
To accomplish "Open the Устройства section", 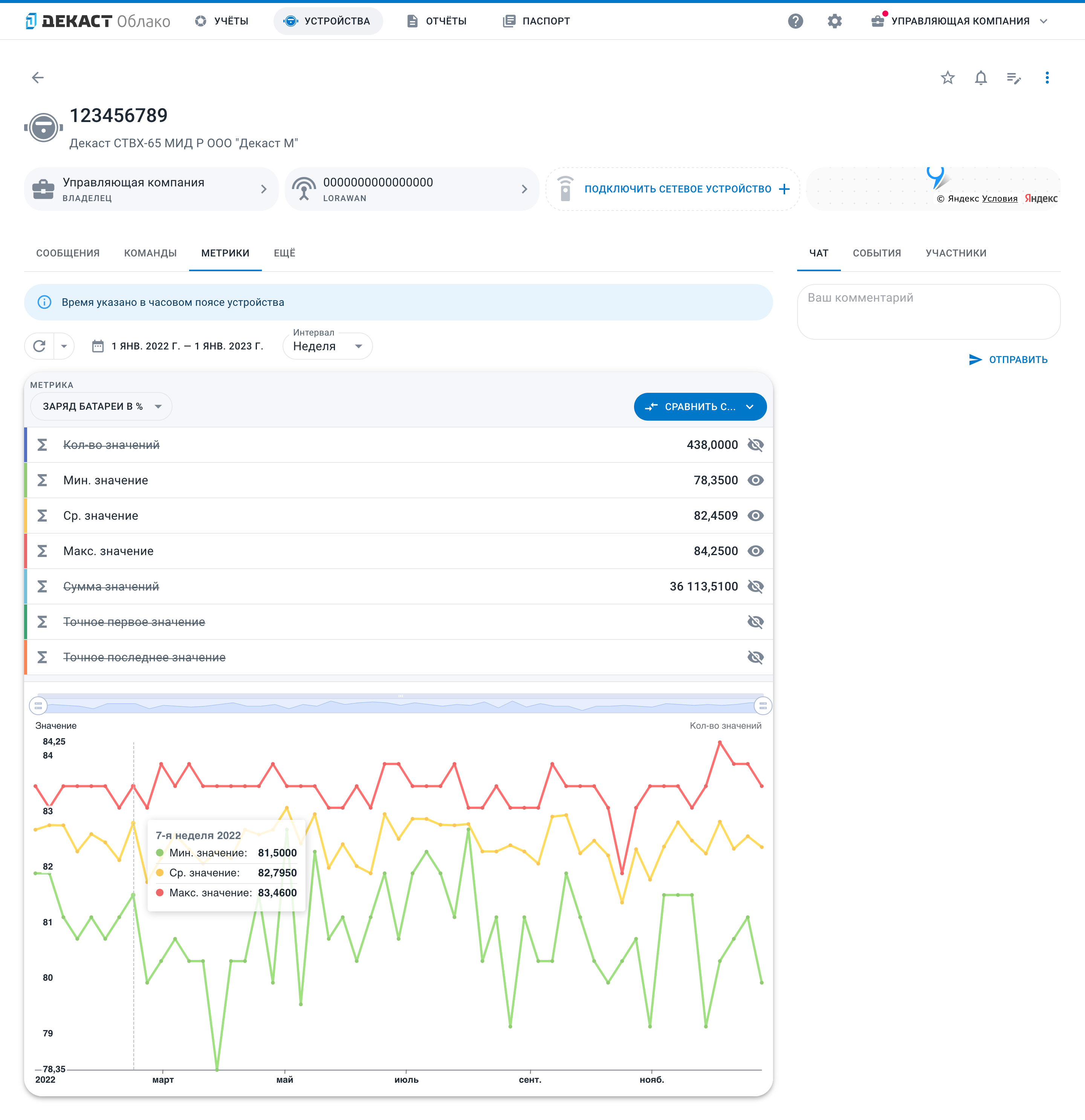I will pos(327,21).
